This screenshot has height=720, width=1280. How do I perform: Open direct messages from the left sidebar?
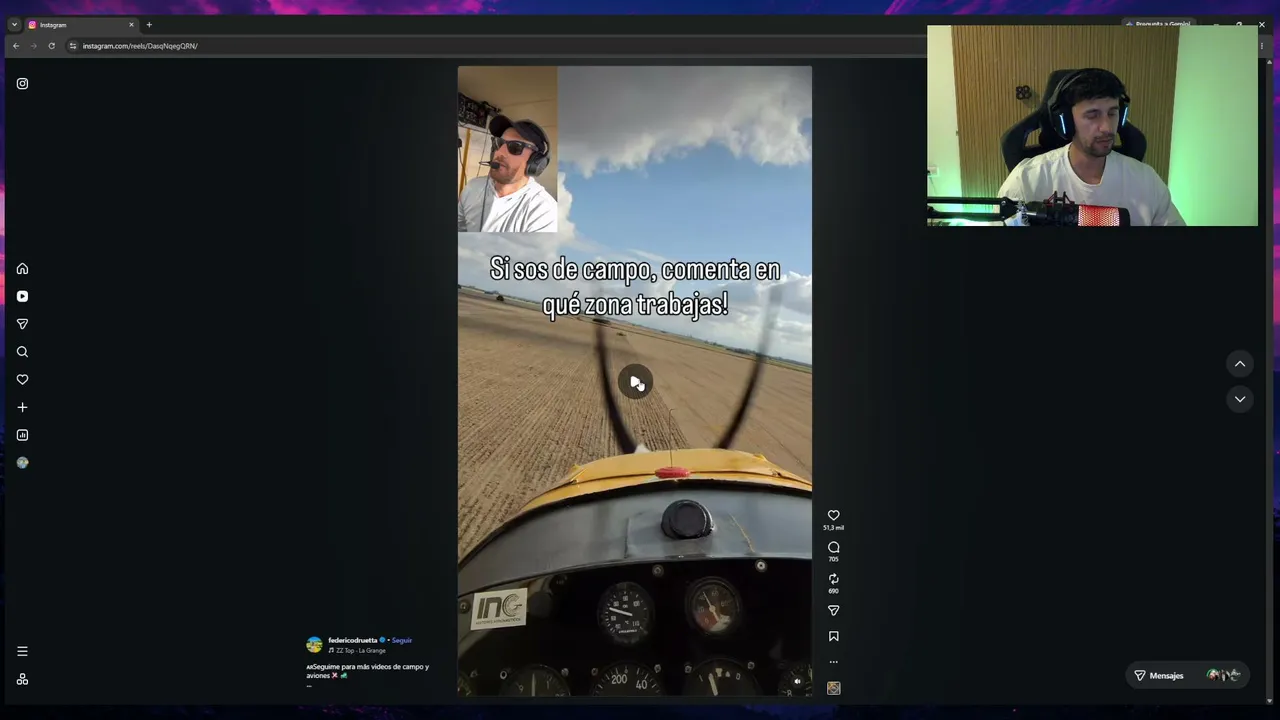[22, 324]
